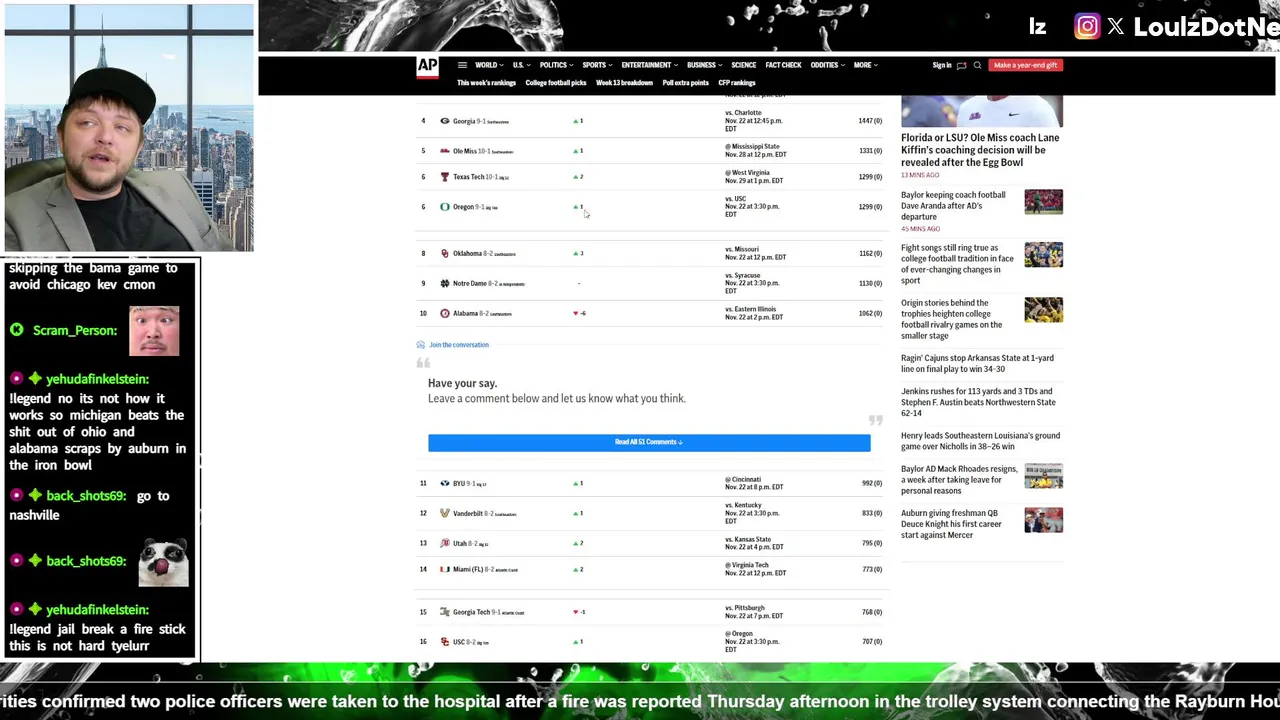Click the X logo in overlay

click(x=1116, y=27)
